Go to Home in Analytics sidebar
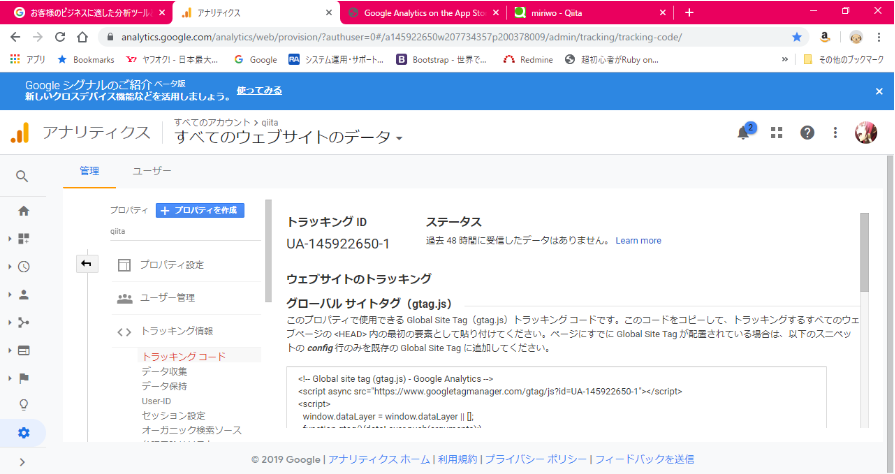Viewport: 895px width, 474px height. pyautogui.click(x=23, y=211)
